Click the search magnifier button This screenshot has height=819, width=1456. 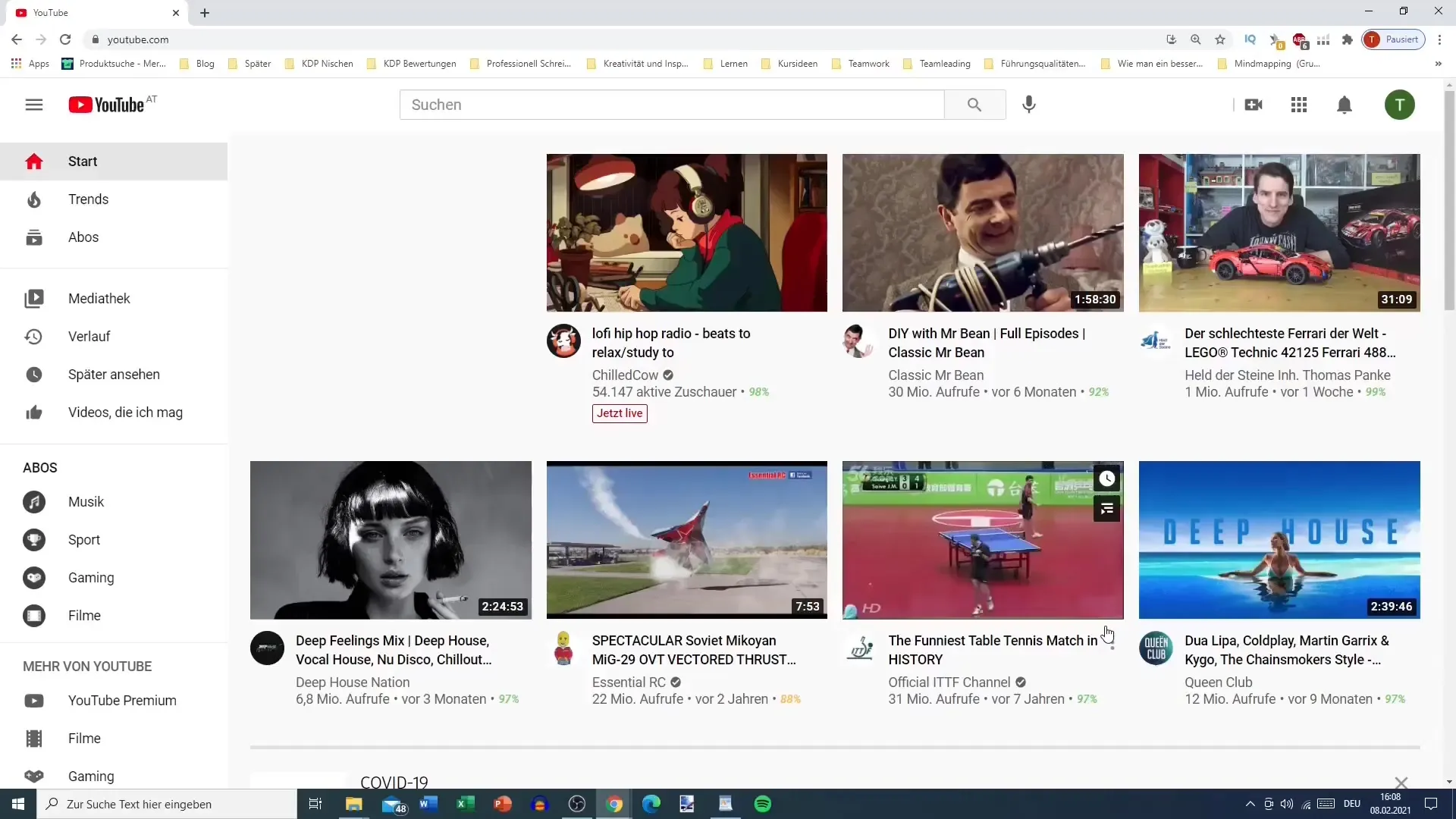[x=974, y=105]
